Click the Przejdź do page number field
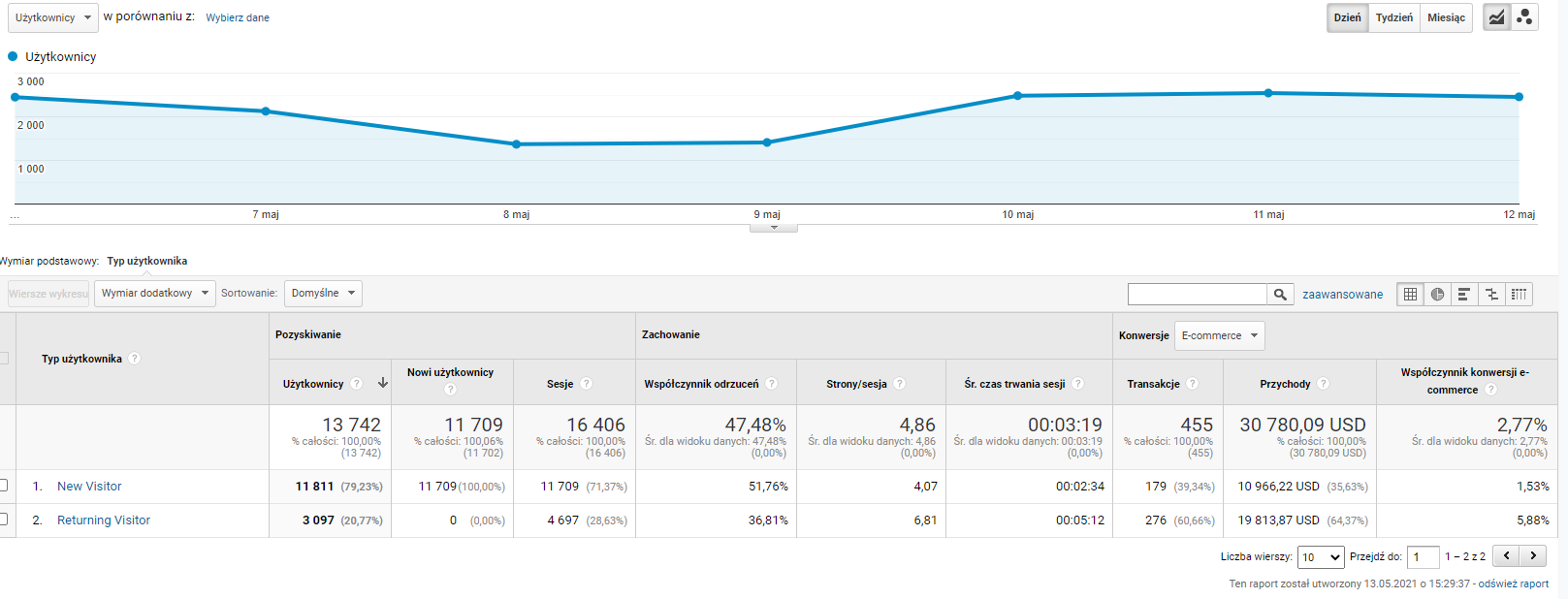The image size is (1568, 599). tap(1424, 556)
